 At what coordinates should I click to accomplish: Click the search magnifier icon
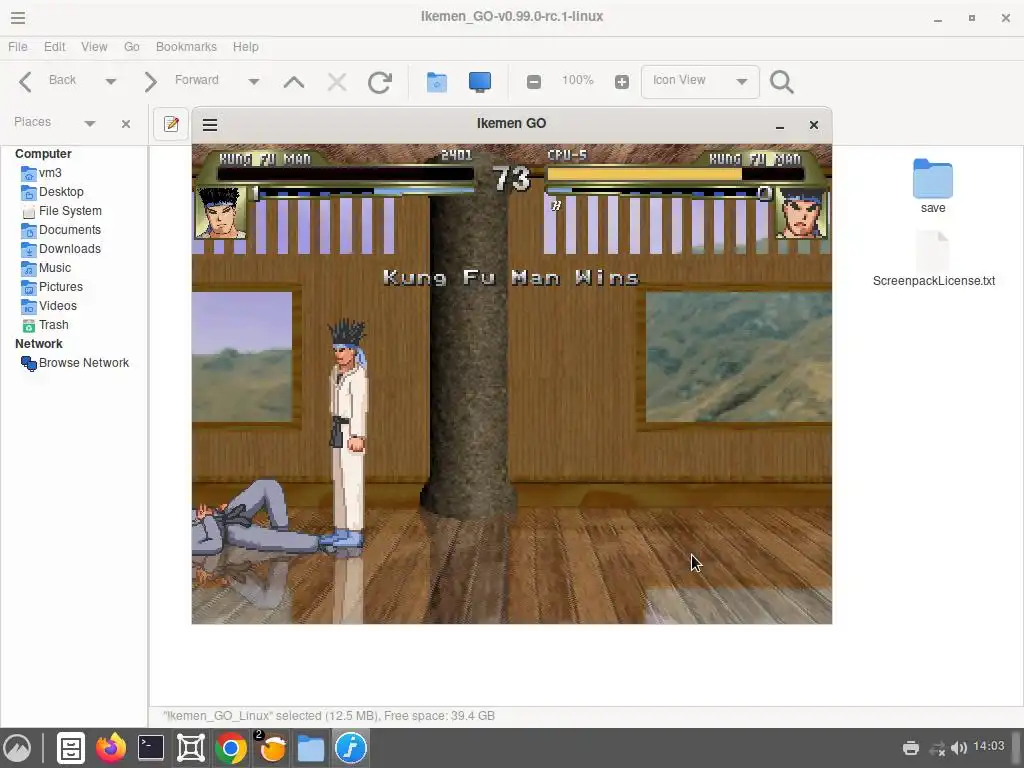click(x=782, y=82)
